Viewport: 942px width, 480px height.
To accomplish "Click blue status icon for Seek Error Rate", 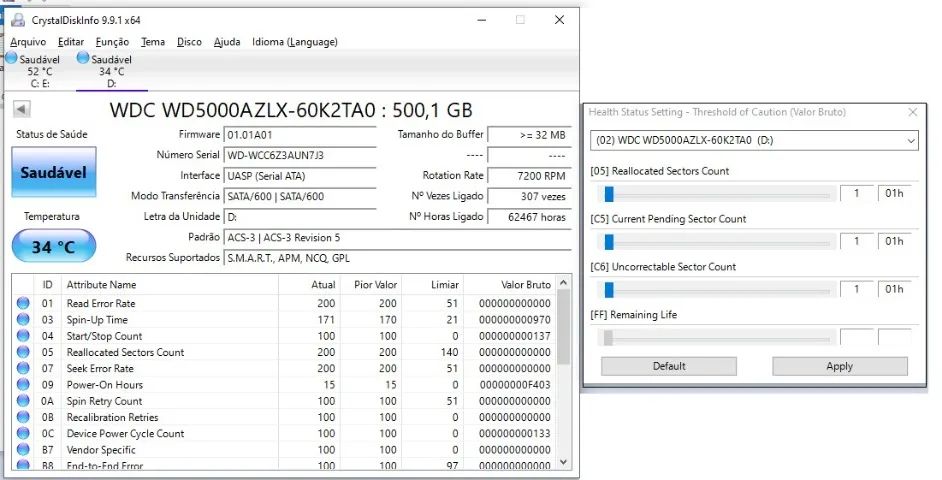I will 23,368.
